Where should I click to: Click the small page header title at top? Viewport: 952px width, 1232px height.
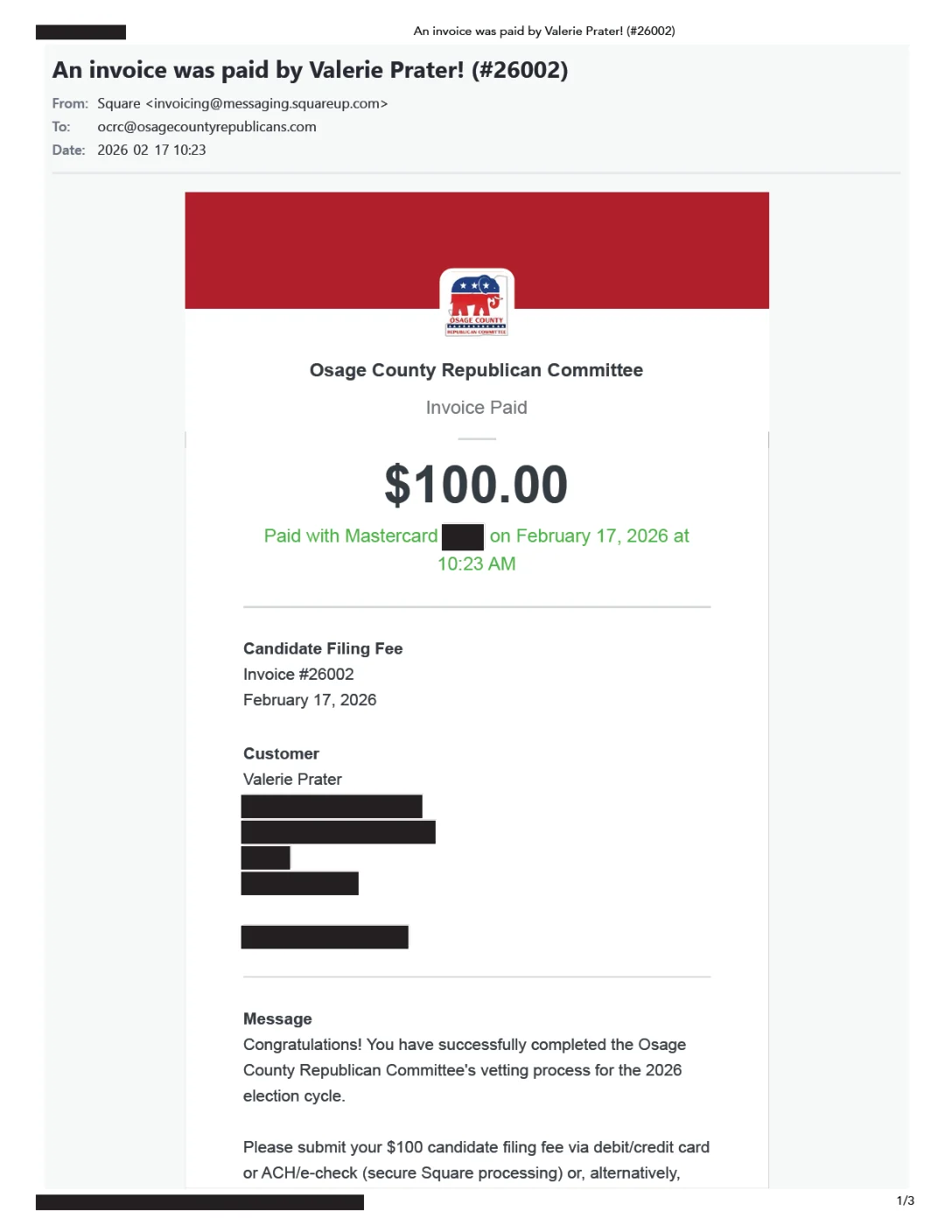(x=544, y=31)
